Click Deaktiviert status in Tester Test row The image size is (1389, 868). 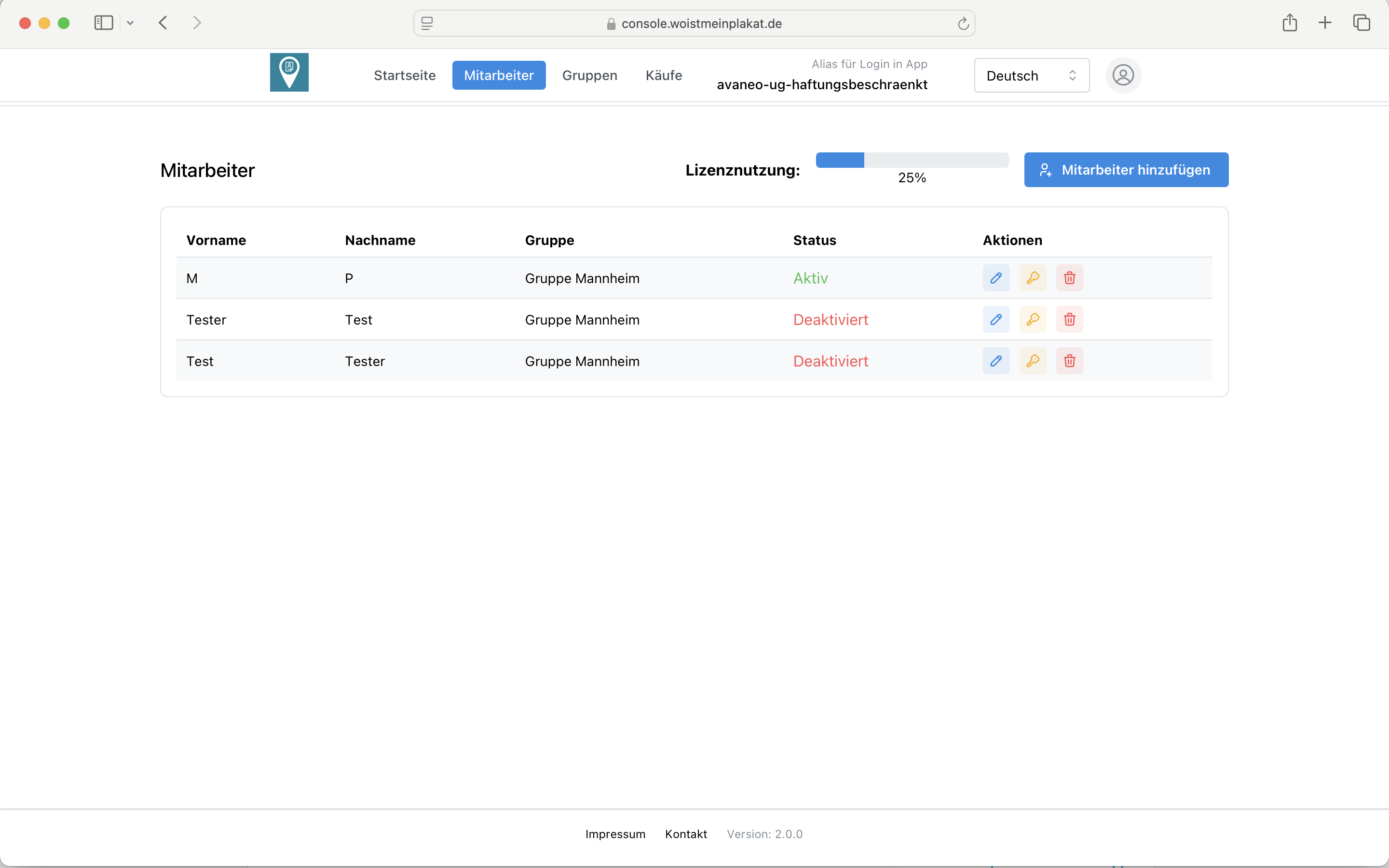831,320
